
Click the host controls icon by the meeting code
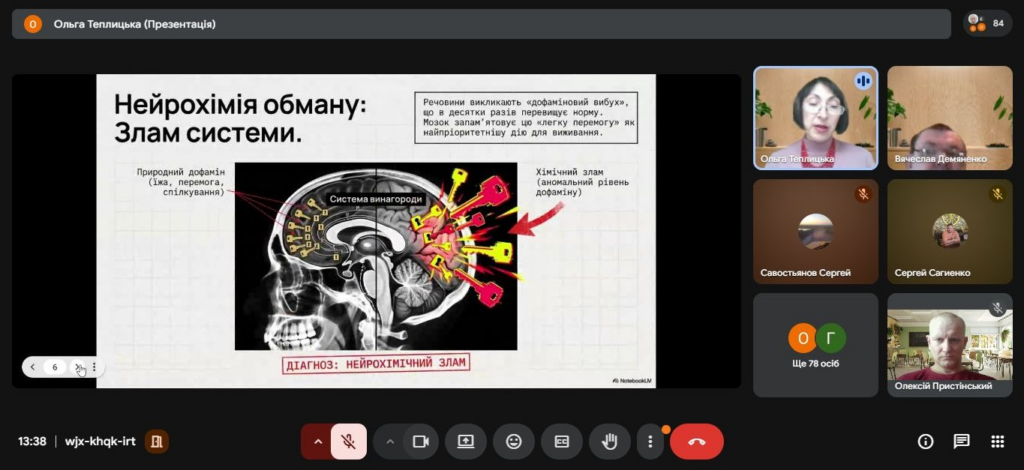click(x=156, y=441)
